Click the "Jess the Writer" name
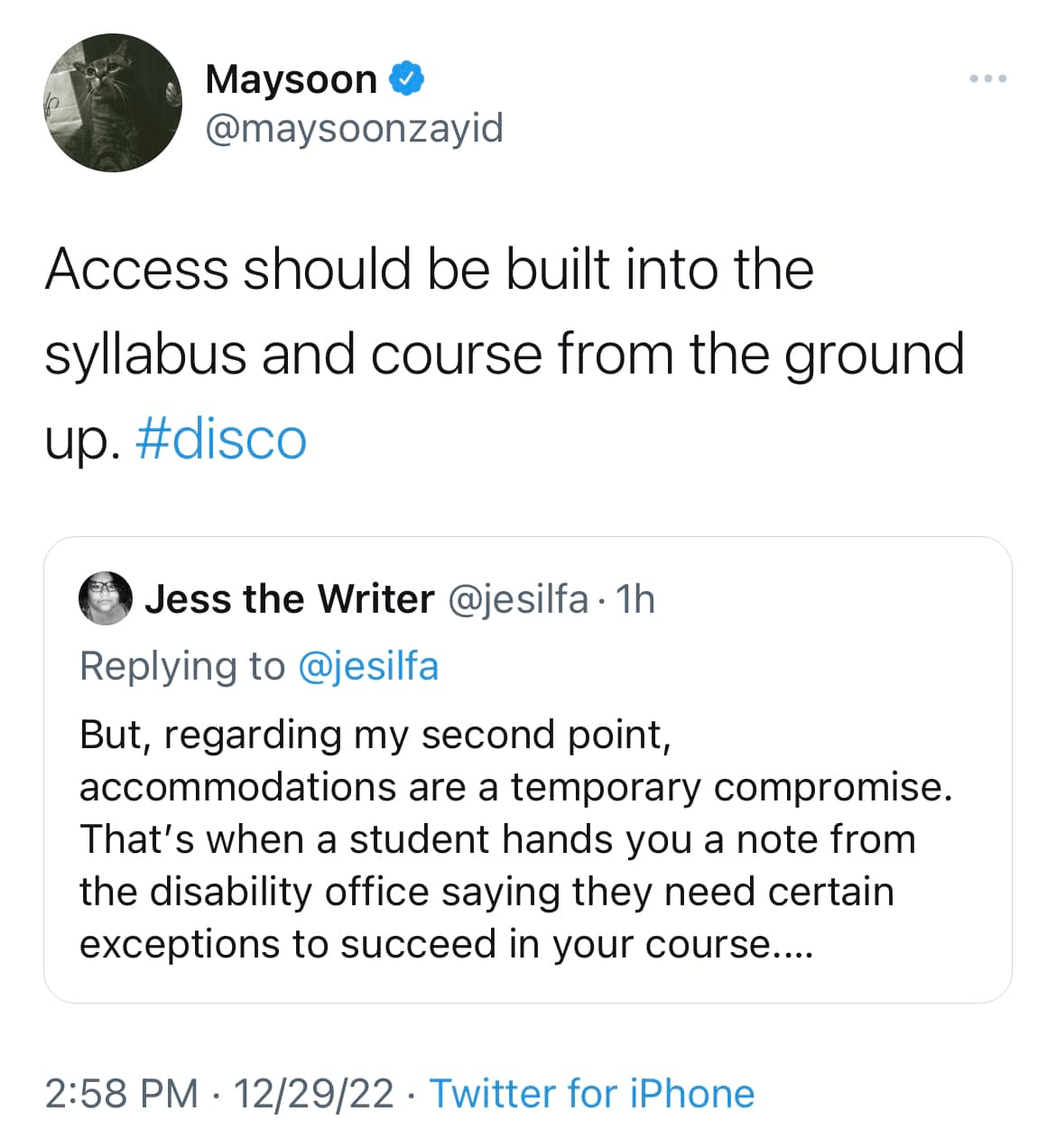The width and height of the screenshot is (1056, 1148). click(x=289, y=599)
